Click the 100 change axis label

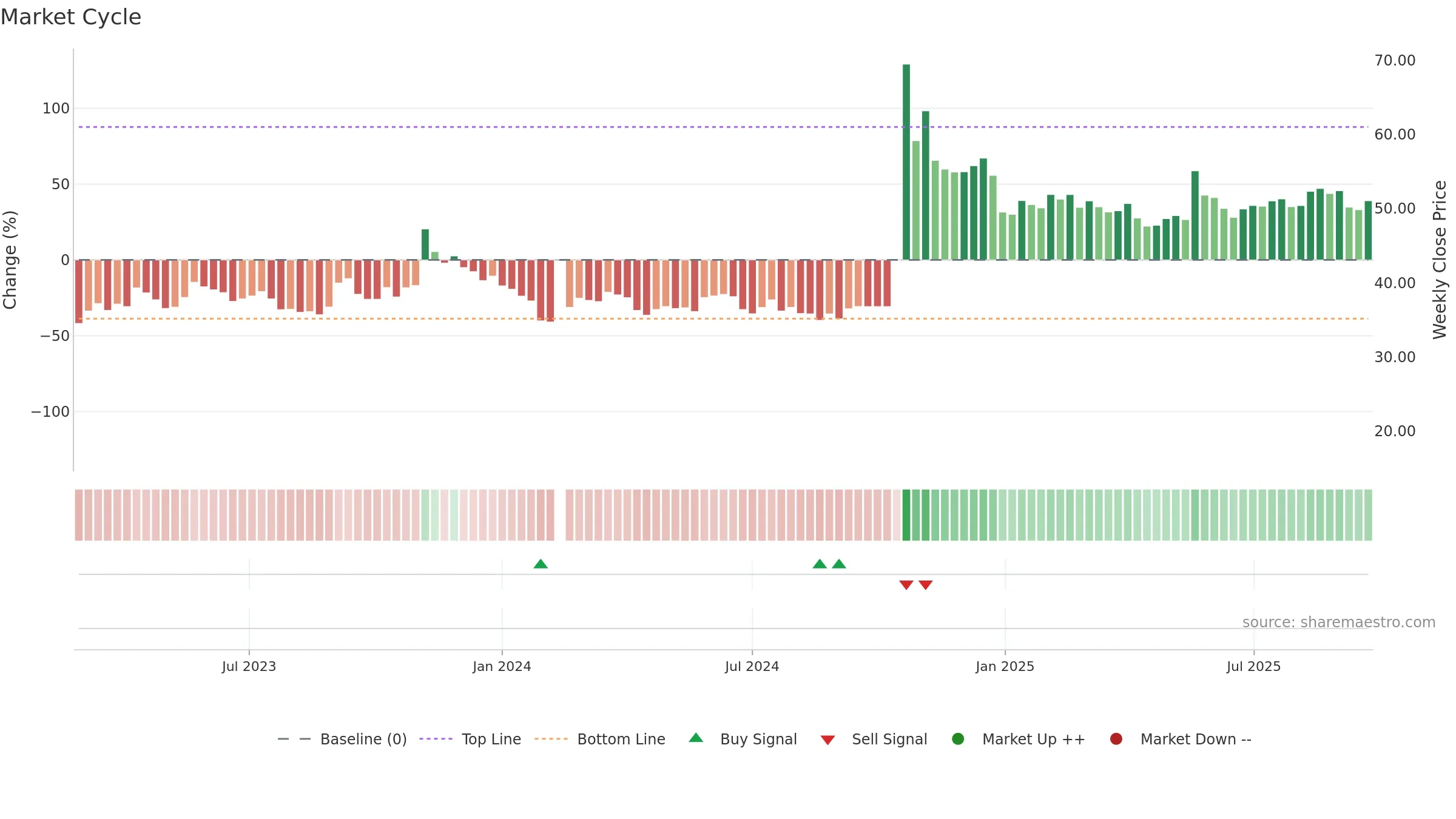pyautogui.click(x=56, y=109)
